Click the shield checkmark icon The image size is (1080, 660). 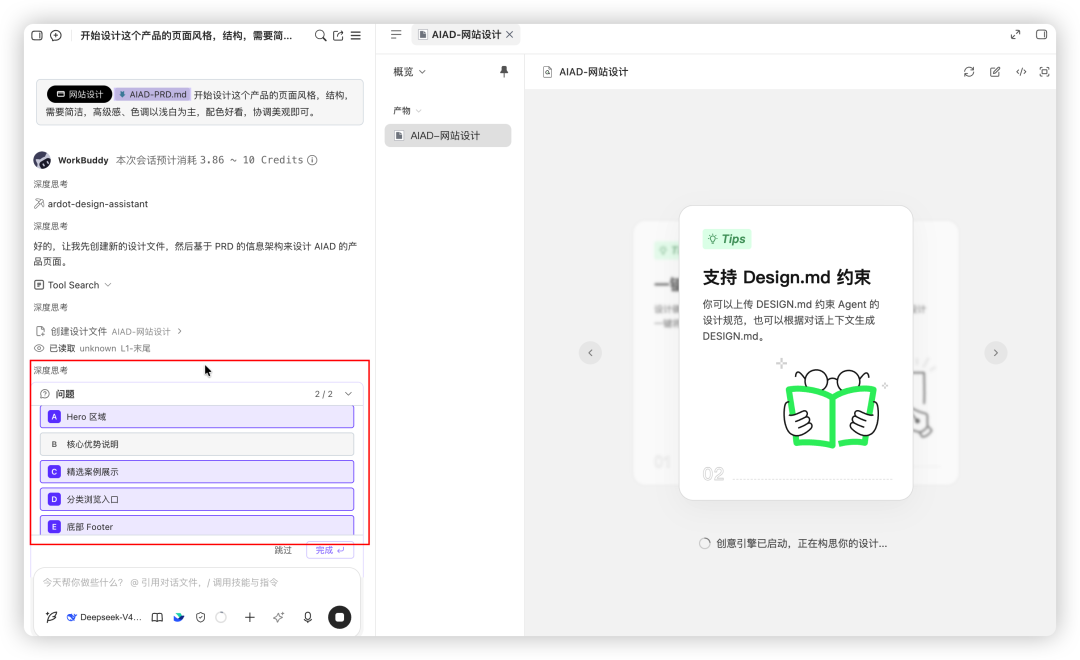(x=200, y=617)
